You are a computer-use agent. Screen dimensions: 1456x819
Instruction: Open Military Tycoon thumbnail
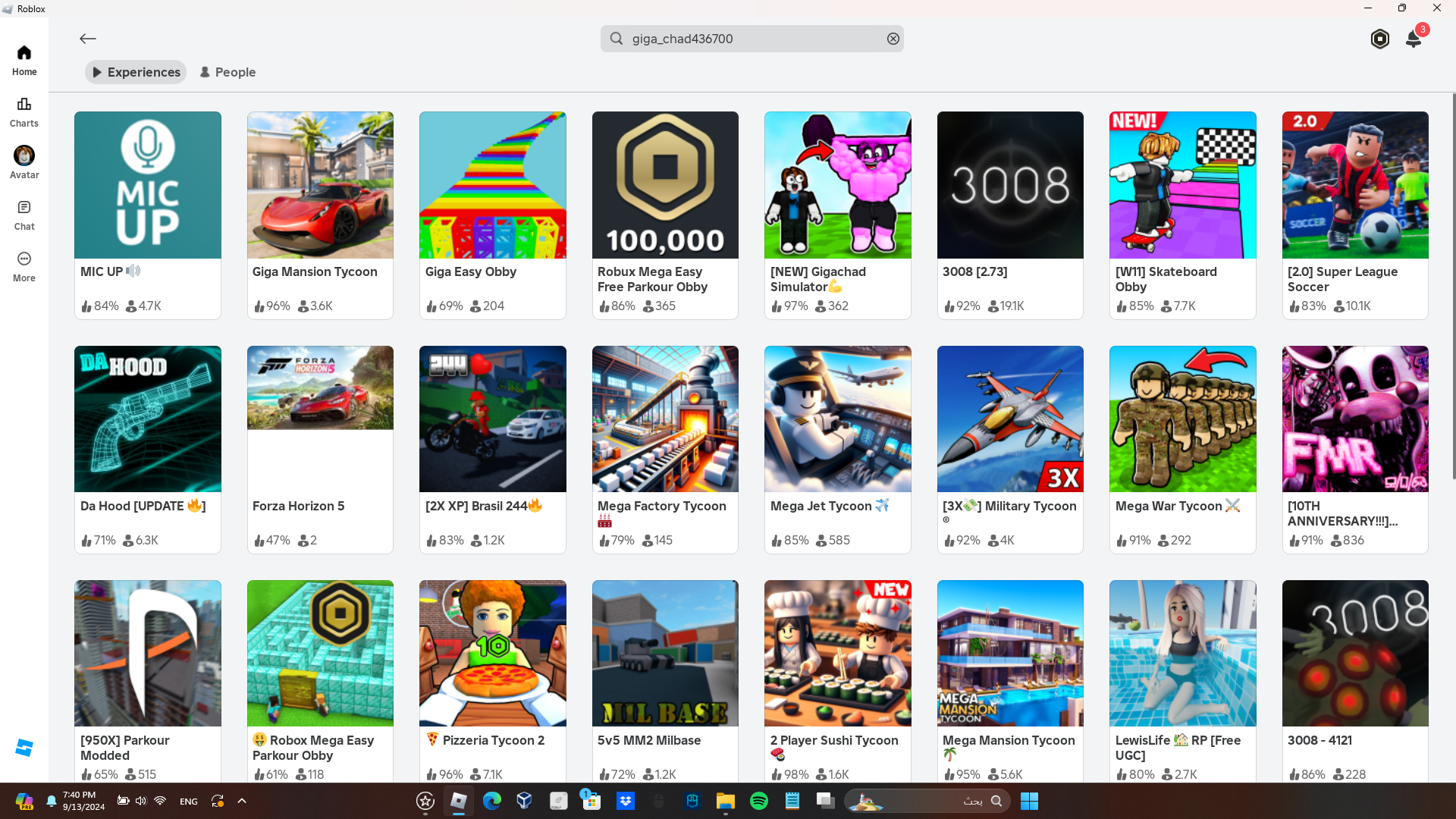click(x=1010, y=419)
